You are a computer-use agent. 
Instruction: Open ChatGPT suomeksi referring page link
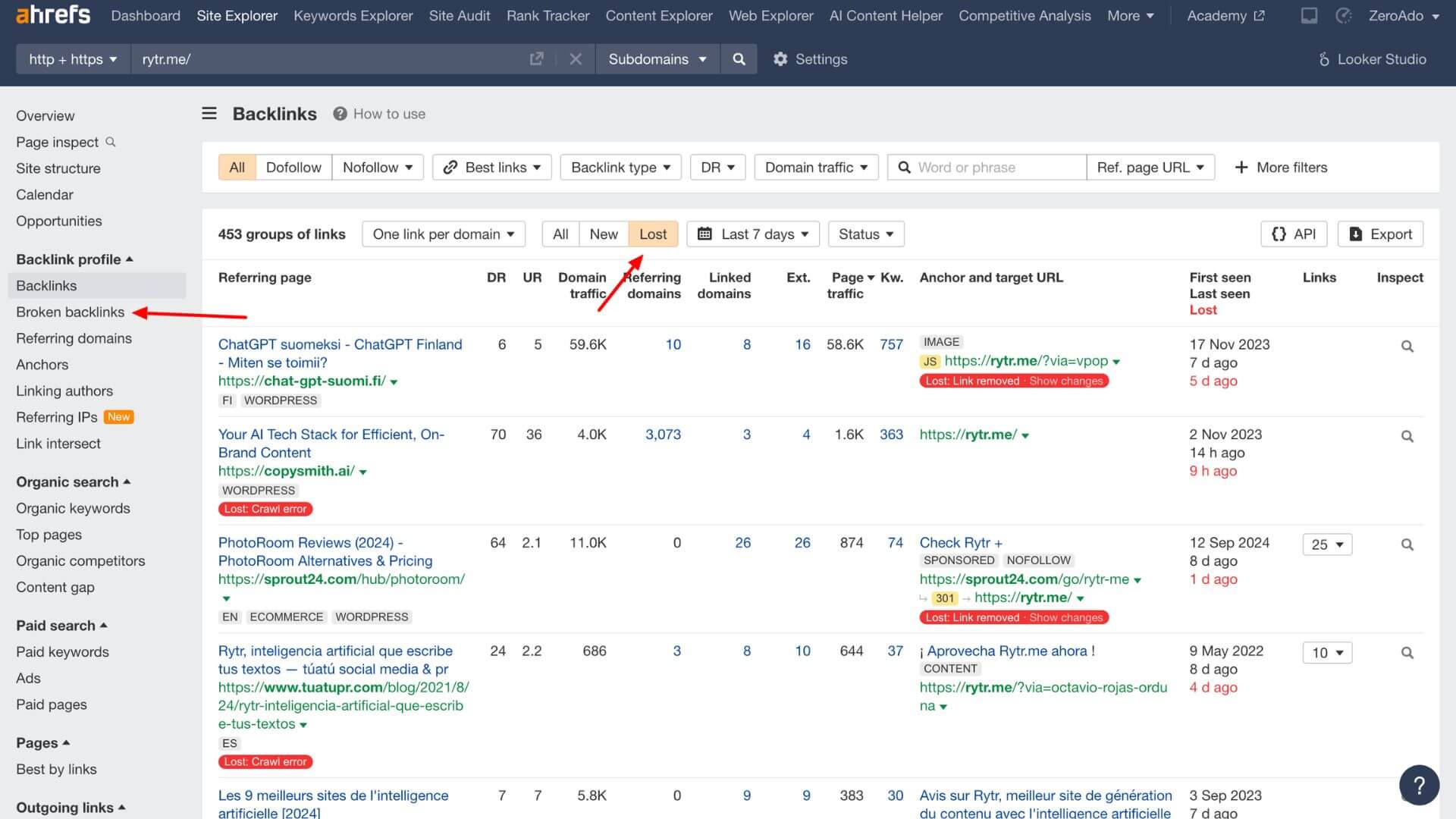tap(340, 353)
